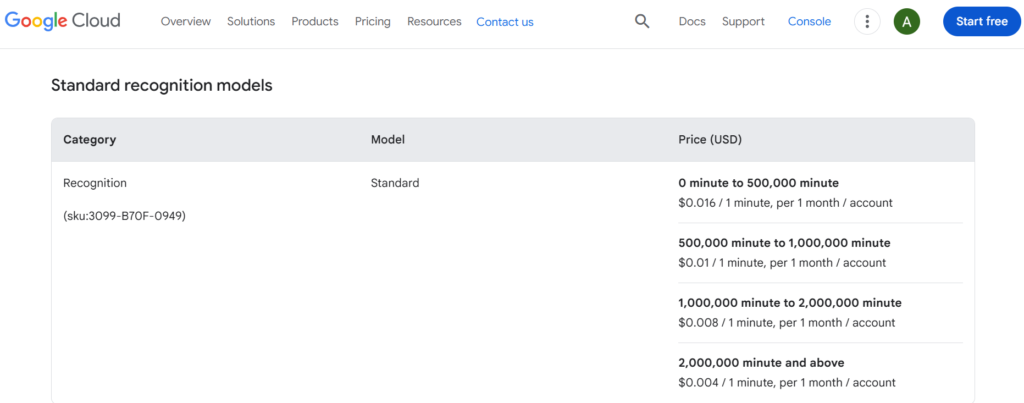
Task: Open the Products menu
Action: click(x=315, y=21)
